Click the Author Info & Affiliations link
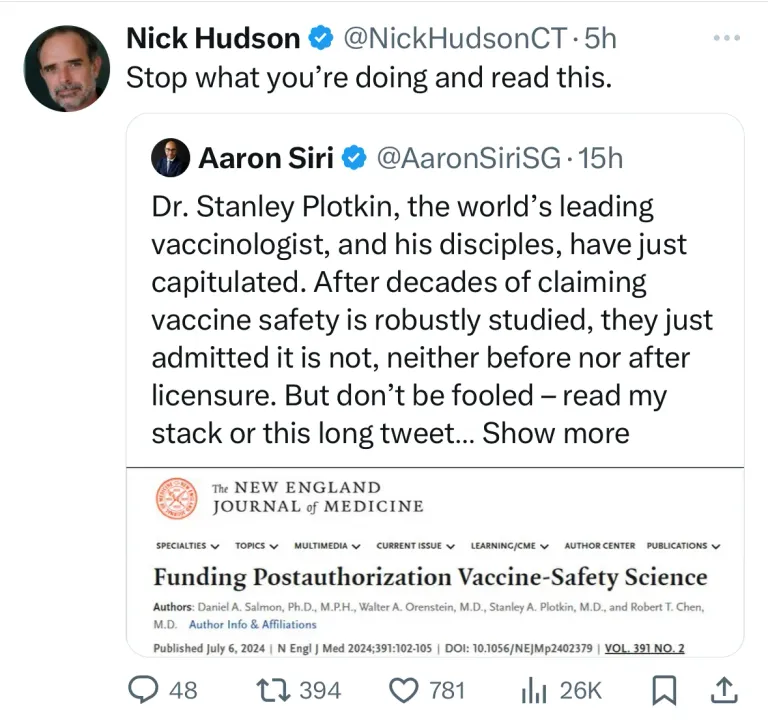The height and width of the screenshot is (722, 768). (252, 624)
